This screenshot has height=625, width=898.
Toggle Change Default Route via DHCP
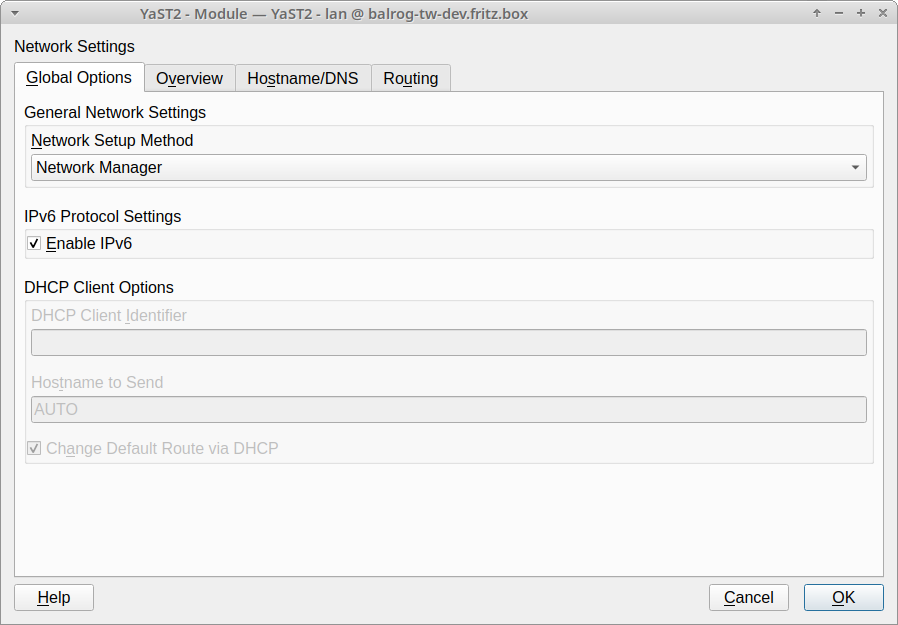click(34, 448)
